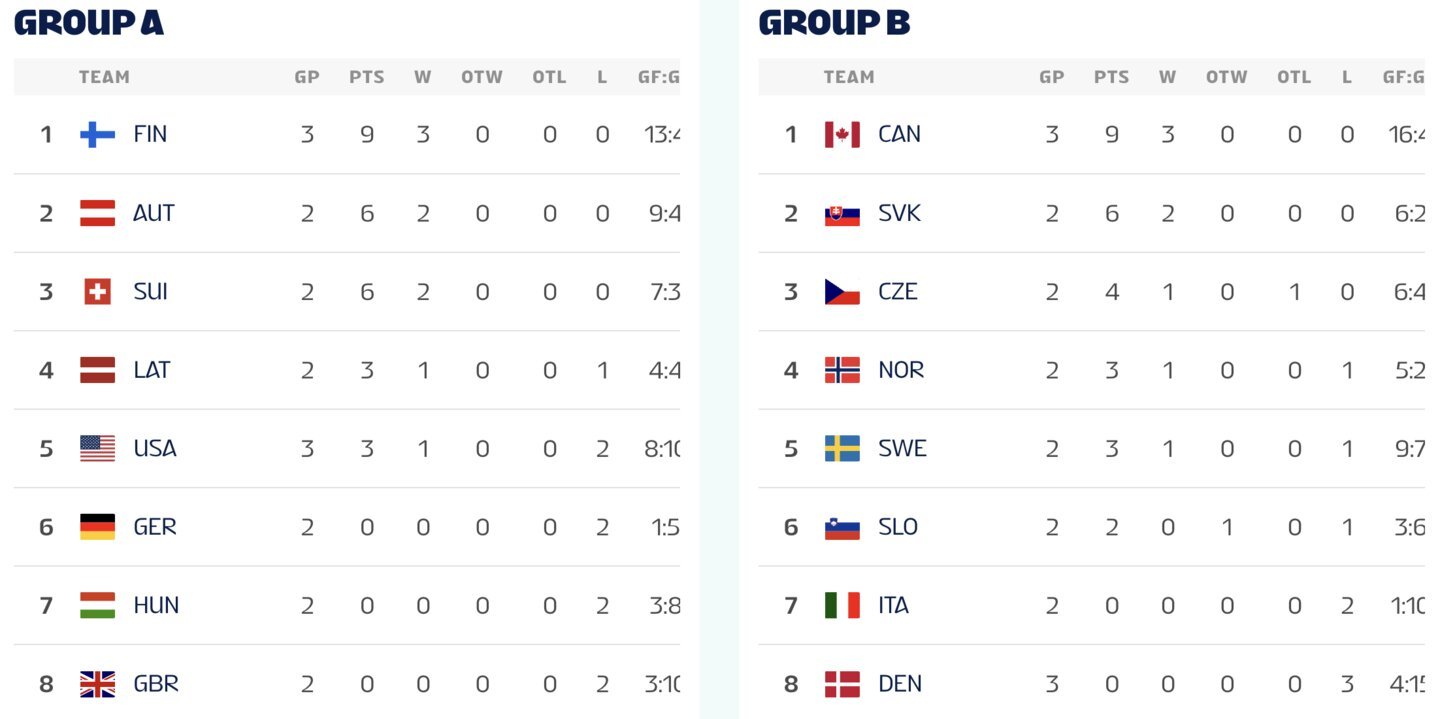
Task: Click the Group A heading
Action: [x=89, y=22]
